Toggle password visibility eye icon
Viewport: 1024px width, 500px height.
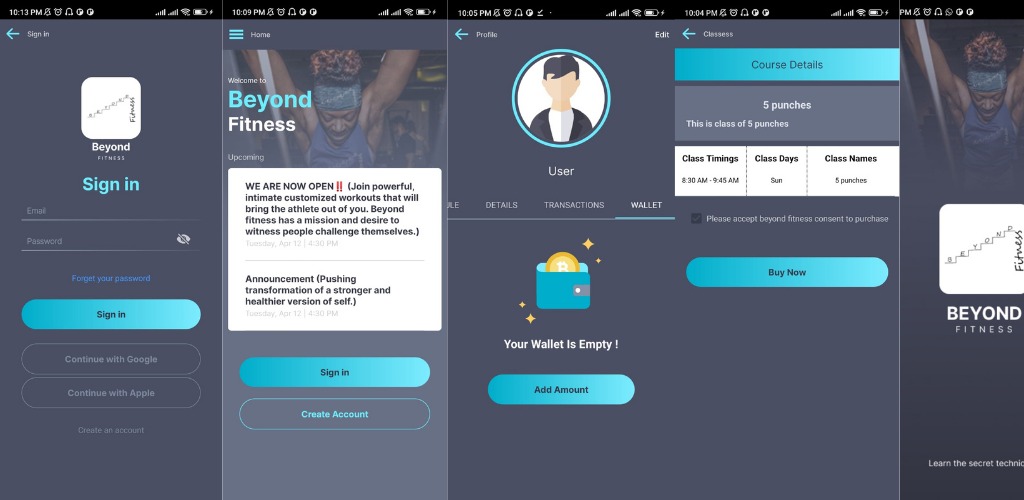[x=183, y=240]
